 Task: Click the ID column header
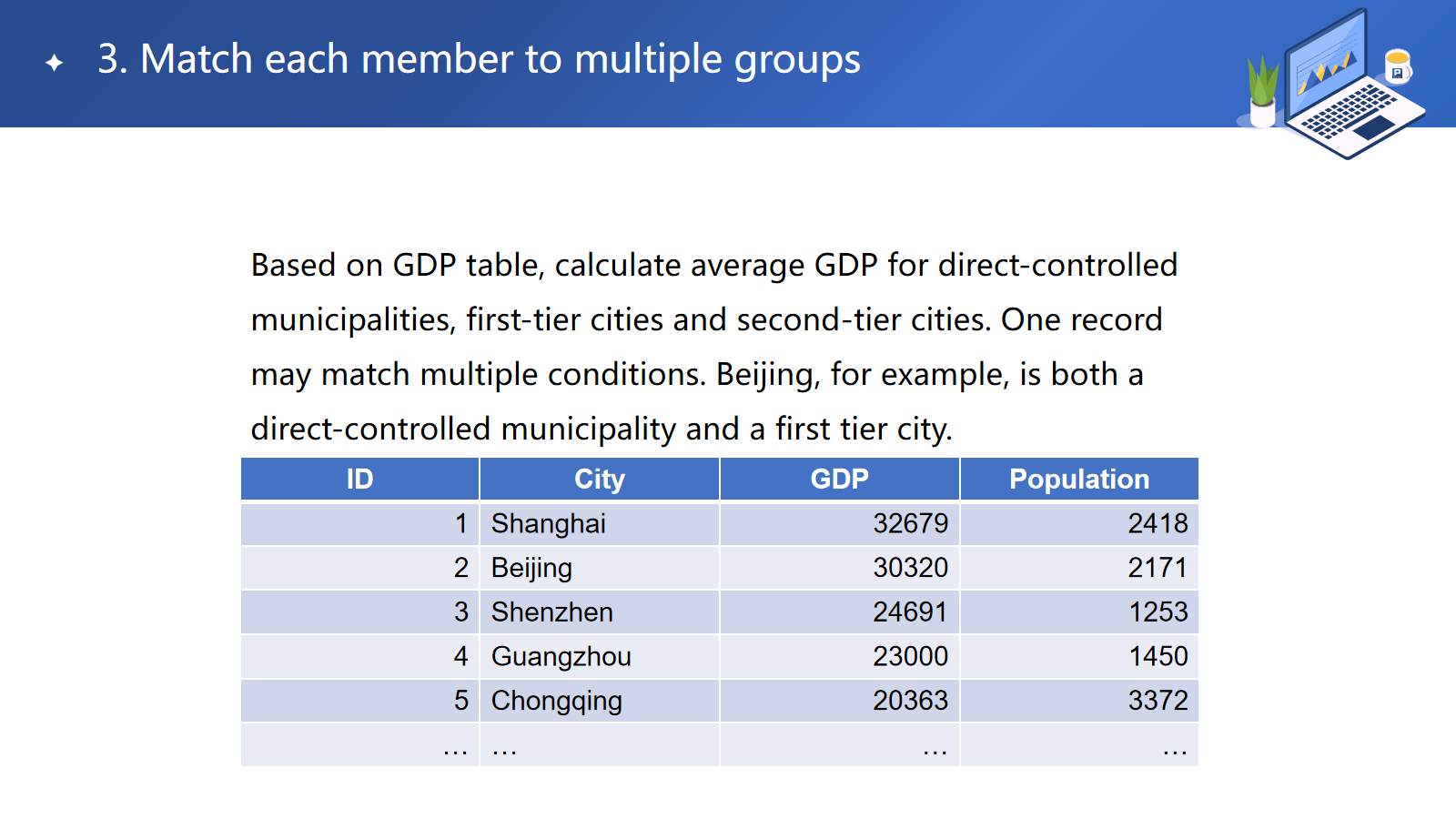click(x=359, y=480)
